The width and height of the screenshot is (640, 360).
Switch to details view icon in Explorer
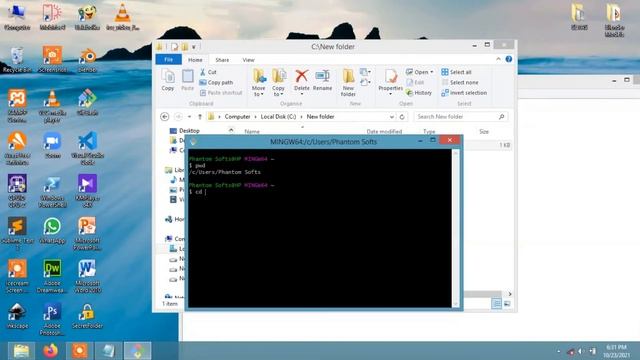pyautogui.click(x=496, y=304)
